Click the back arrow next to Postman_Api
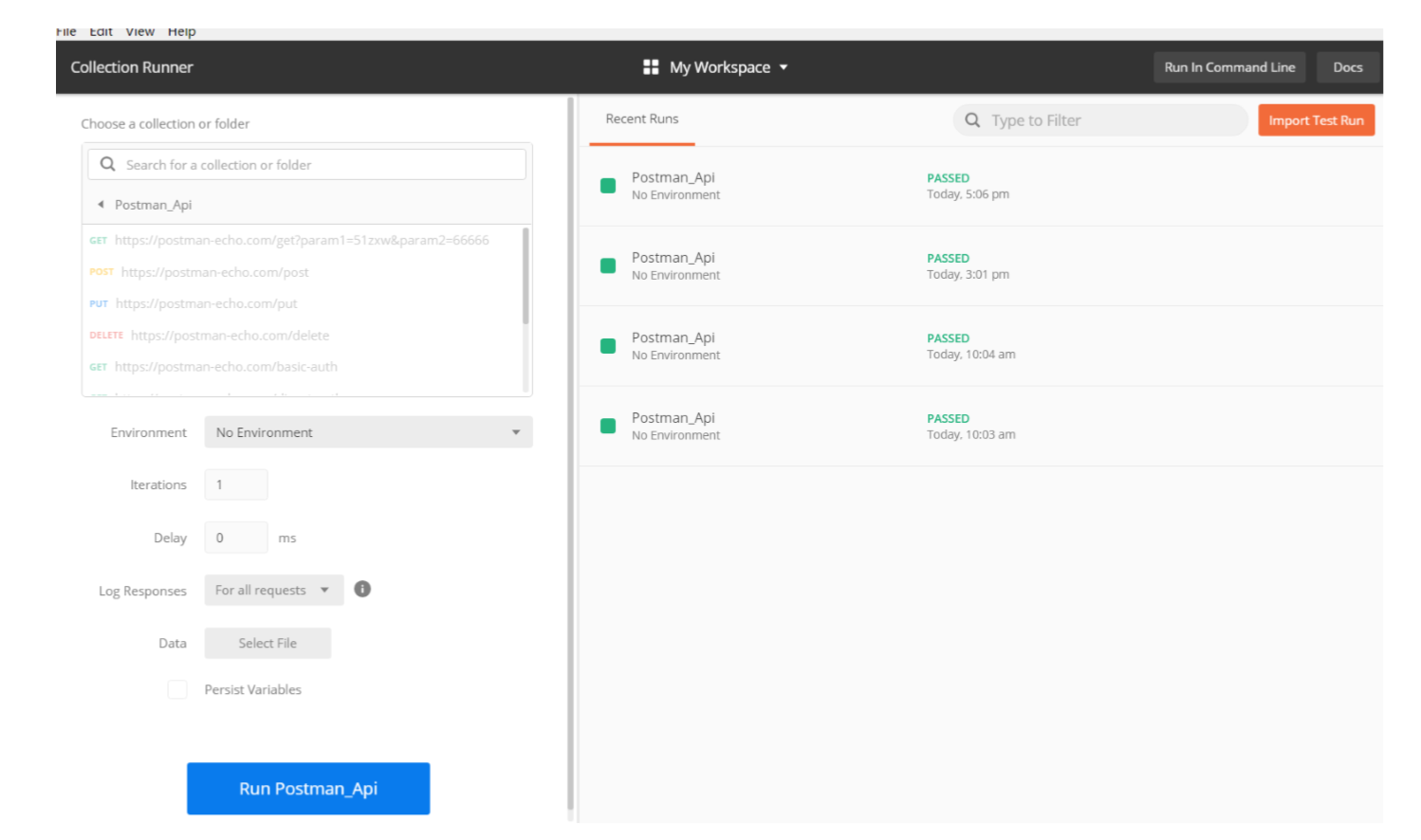Viewport: 1421px width, 840px height. (x=101, y=205)
